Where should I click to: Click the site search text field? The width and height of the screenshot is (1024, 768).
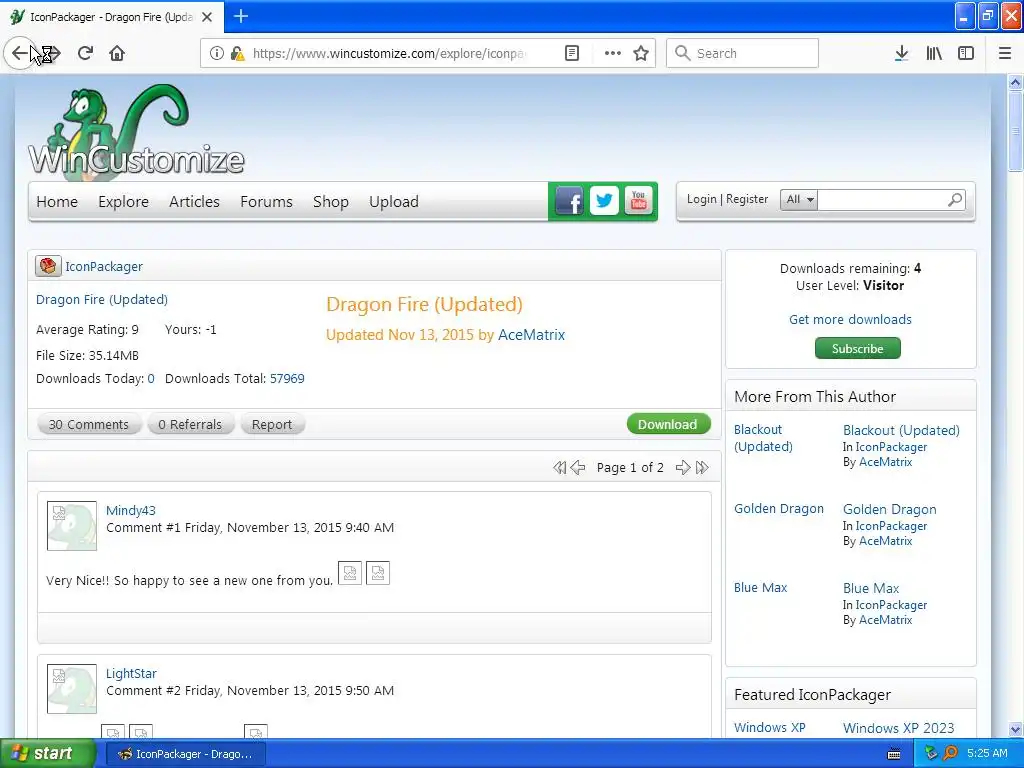click(880, 200)
